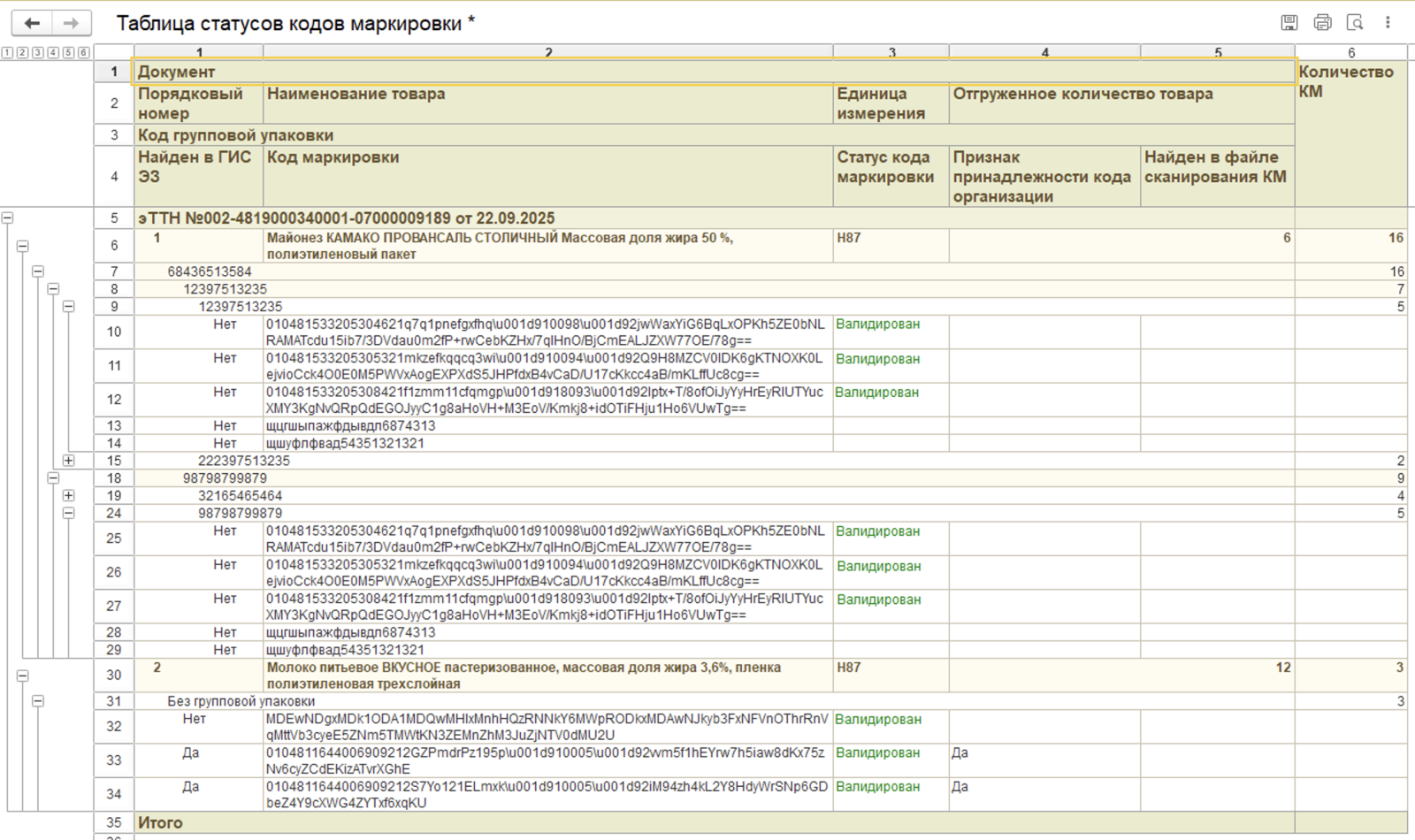Collapse the эТТН document group at row 5
Screen dimensions: 1415x840
[x=7, y=218]
